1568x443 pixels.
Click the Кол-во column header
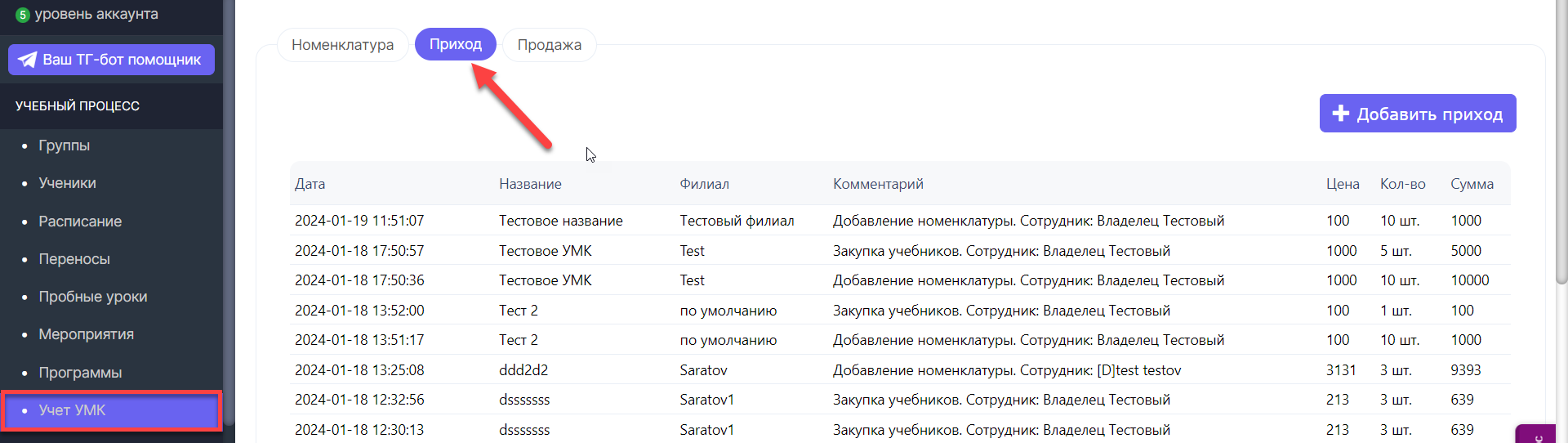click(1402, 184)
